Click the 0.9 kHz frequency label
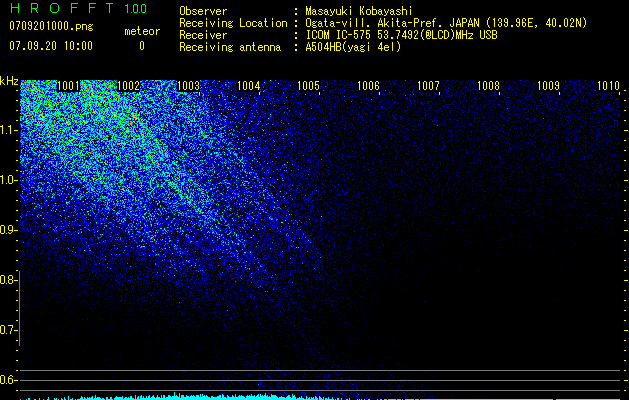Screen dimensions: 629x400 (x=8, y=230)
